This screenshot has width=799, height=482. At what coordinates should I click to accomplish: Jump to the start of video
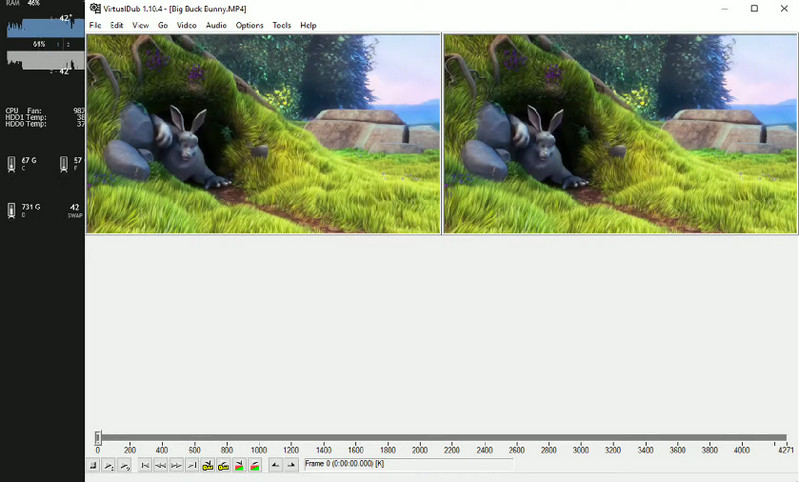pos(145,465)
